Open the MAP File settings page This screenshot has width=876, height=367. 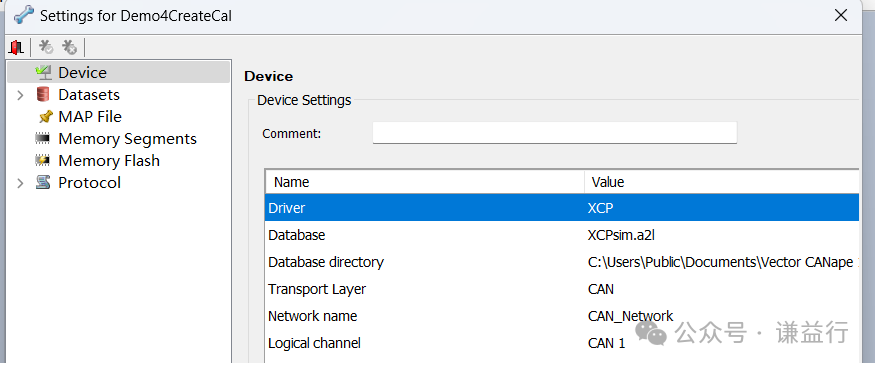(90, 117)
